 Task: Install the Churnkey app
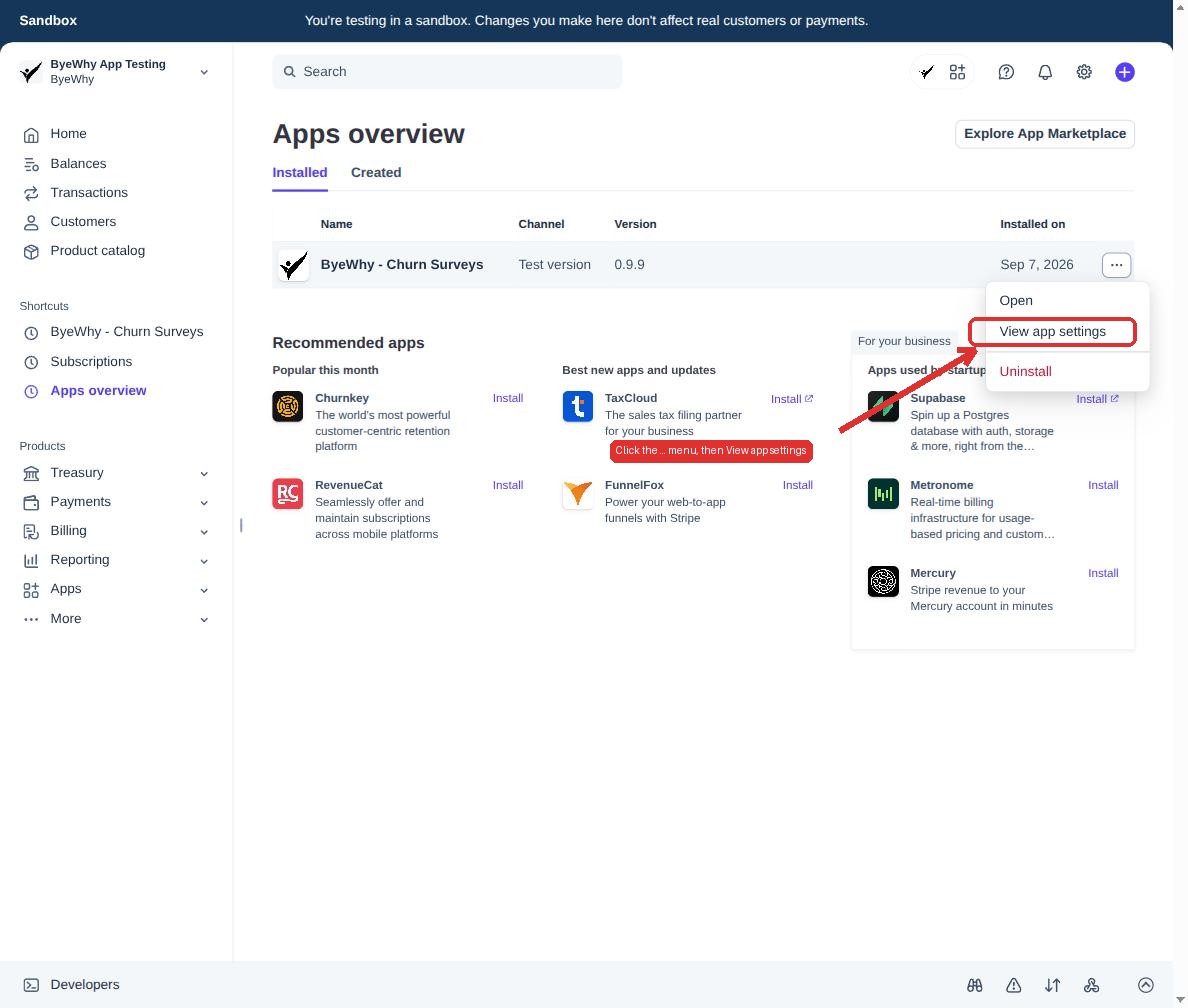coord(508,399)
